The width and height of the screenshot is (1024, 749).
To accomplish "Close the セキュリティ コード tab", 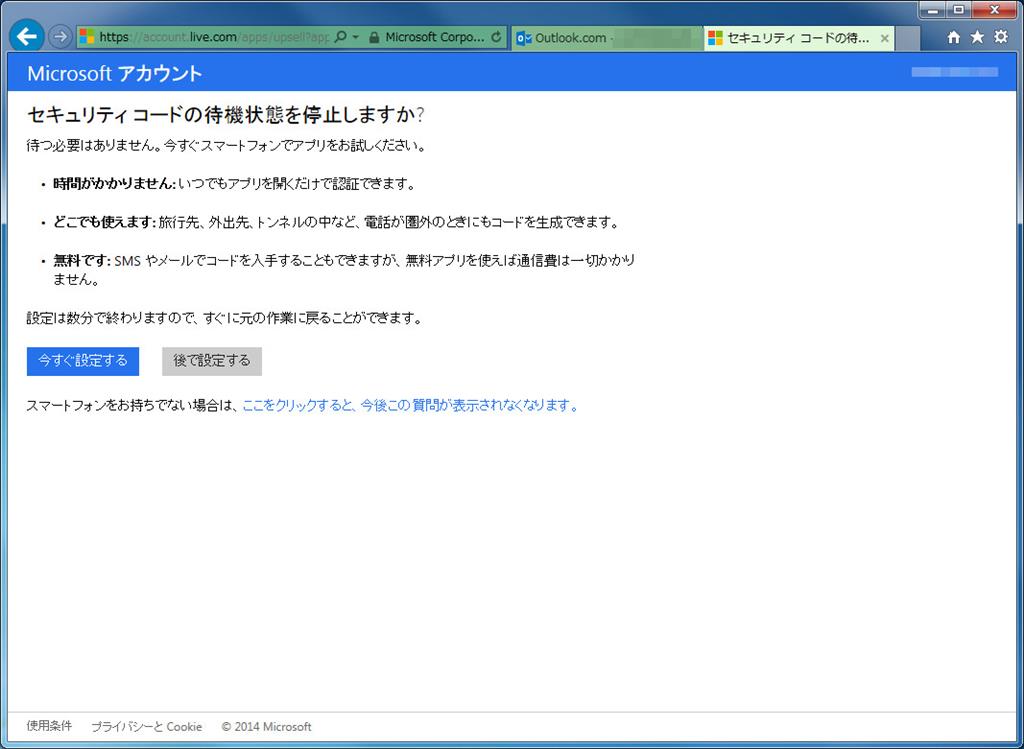I will (884, 39).
